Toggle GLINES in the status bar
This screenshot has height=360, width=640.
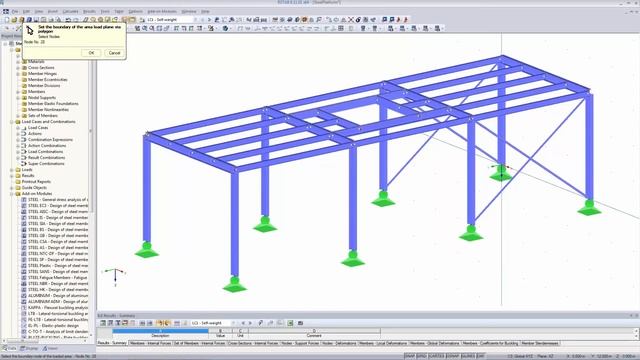click(468, 356)
